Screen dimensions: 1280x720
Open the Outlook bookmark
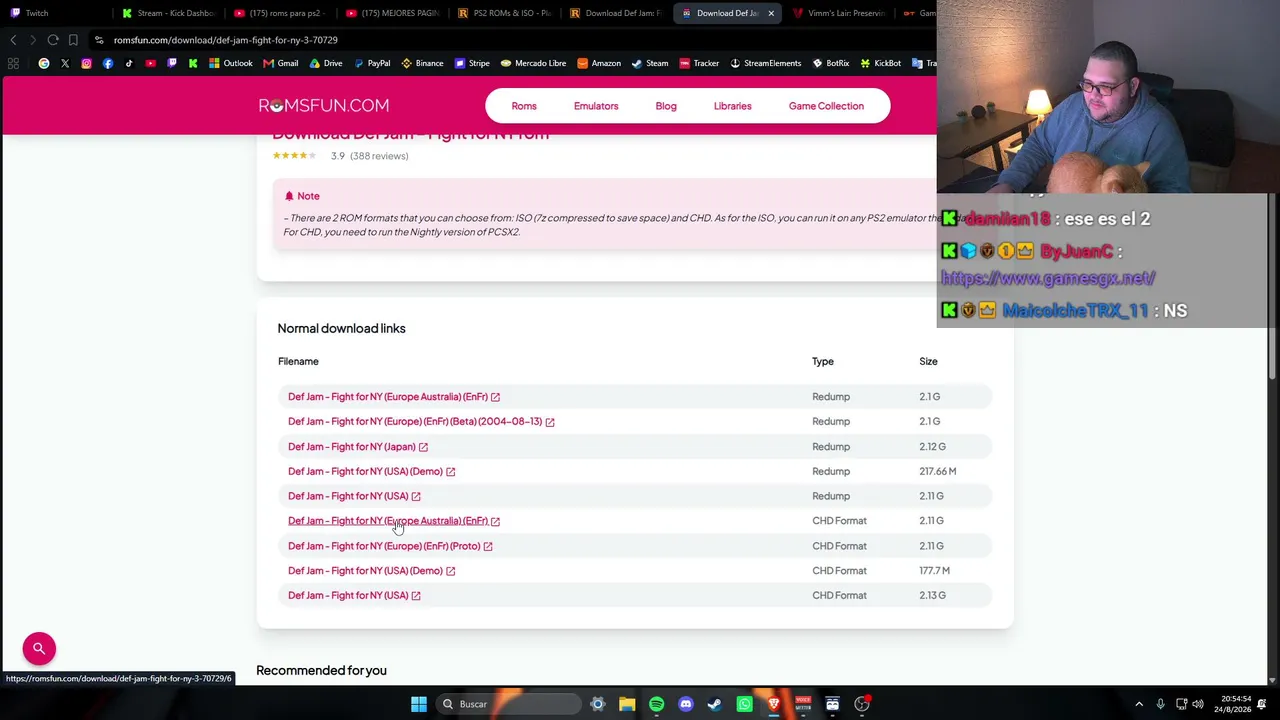pos(231,63)
